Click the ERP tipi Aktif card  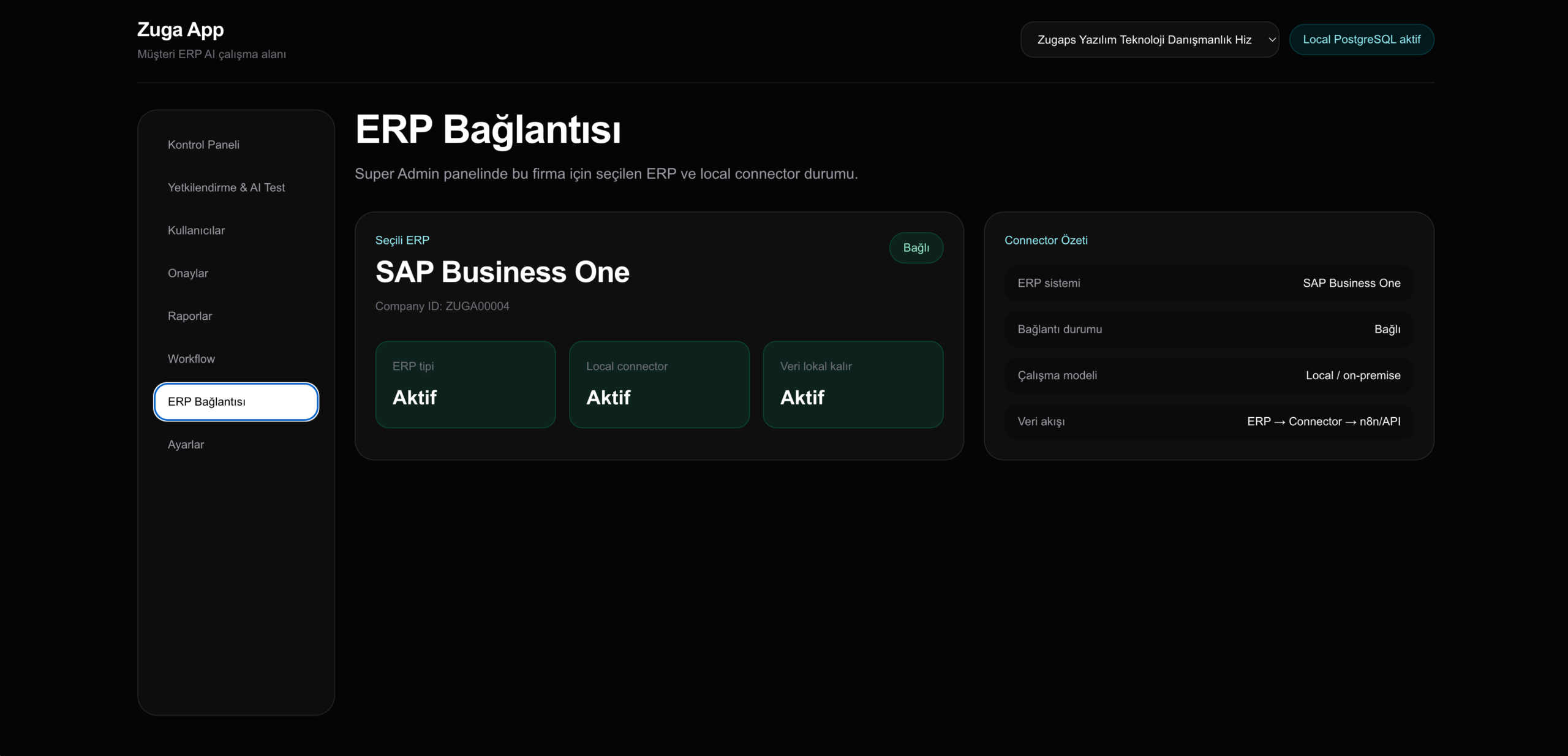tap(466, 385)
